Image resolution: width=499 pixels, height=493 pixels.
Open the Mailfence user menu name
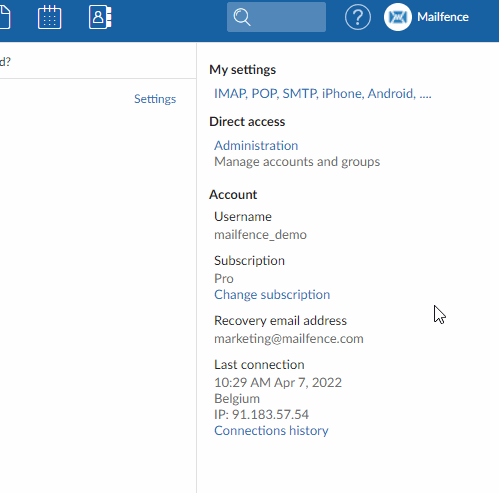[443, 17]
